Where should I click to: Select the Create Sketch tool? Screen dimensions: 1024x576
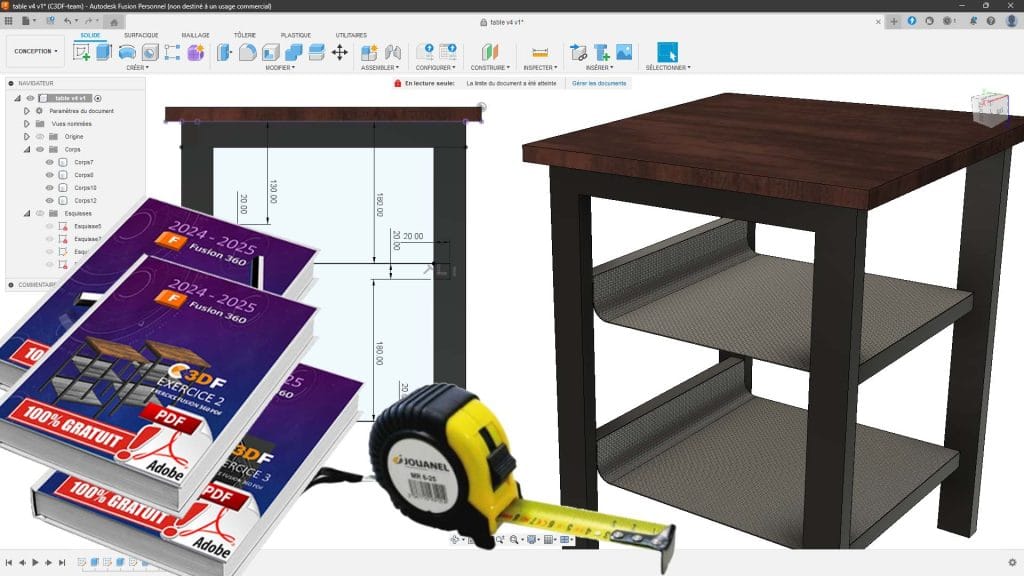pos(81,52)
